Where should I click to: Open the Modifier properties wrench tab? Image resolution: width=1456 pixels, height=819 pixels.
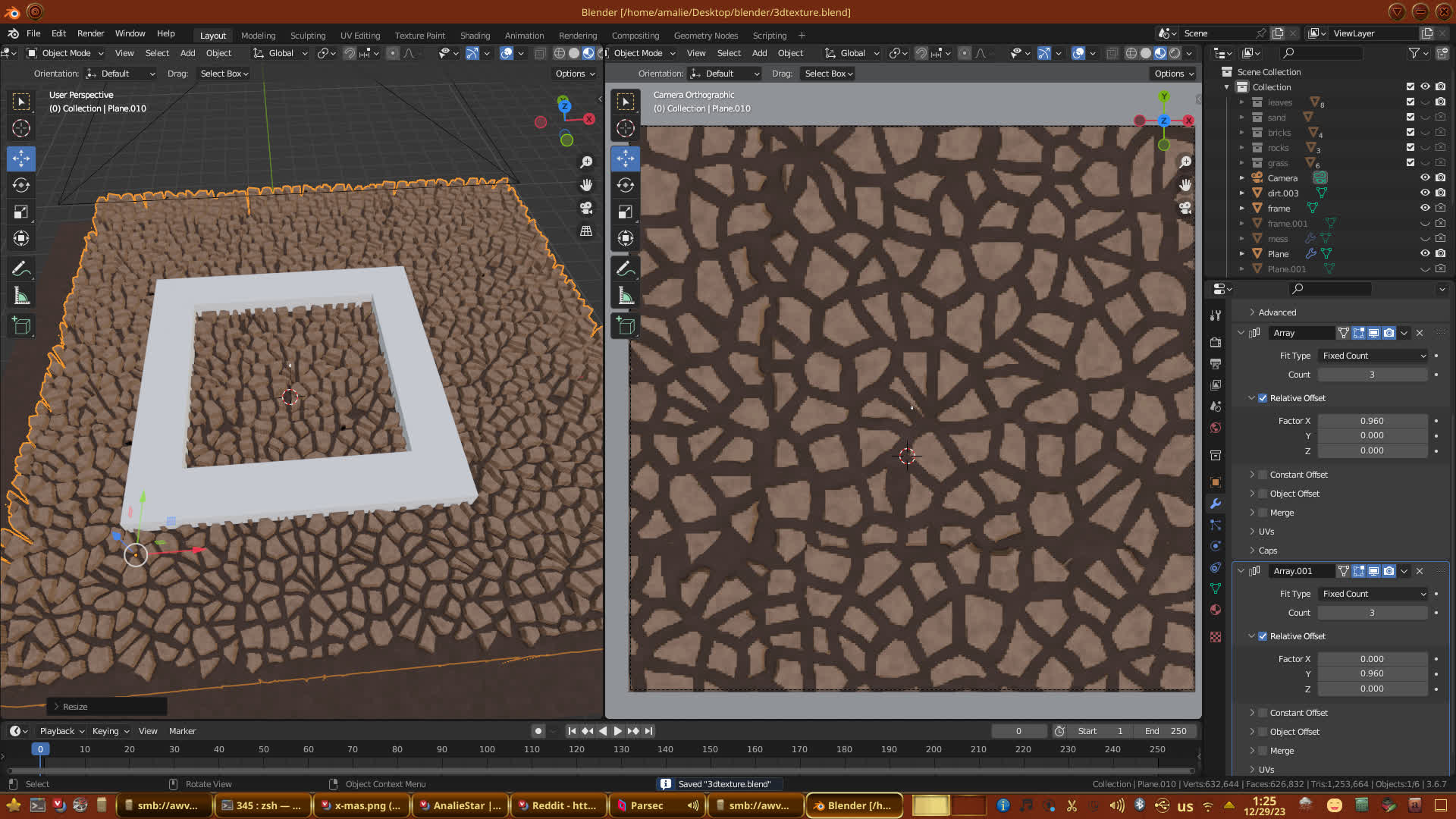(x=1216, y=504)
